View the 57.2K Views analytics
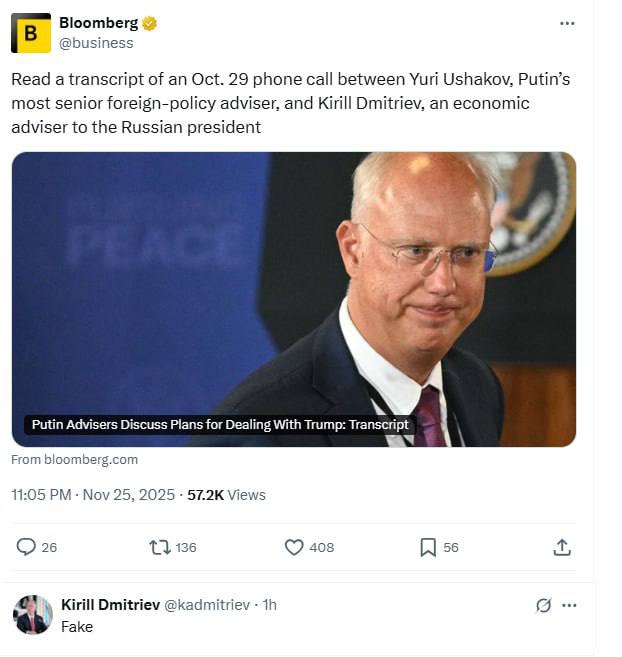622x657 pixels. point(226,494)
